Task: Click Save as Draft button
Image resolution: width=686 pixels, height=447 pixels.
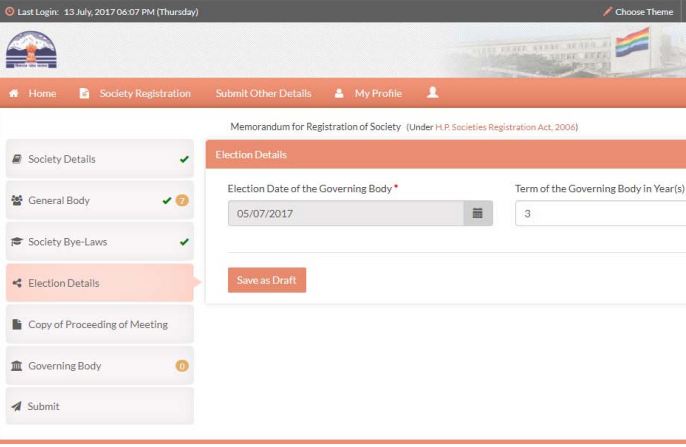Action: tap(267, 280)
